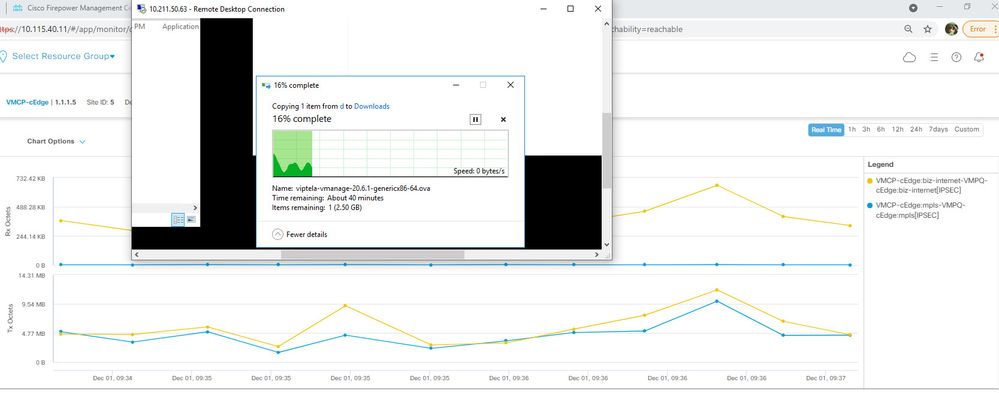Open the Downloads destination link
Image resolution: width=999 pixels, height=393 pixels.
pos(371,106)
